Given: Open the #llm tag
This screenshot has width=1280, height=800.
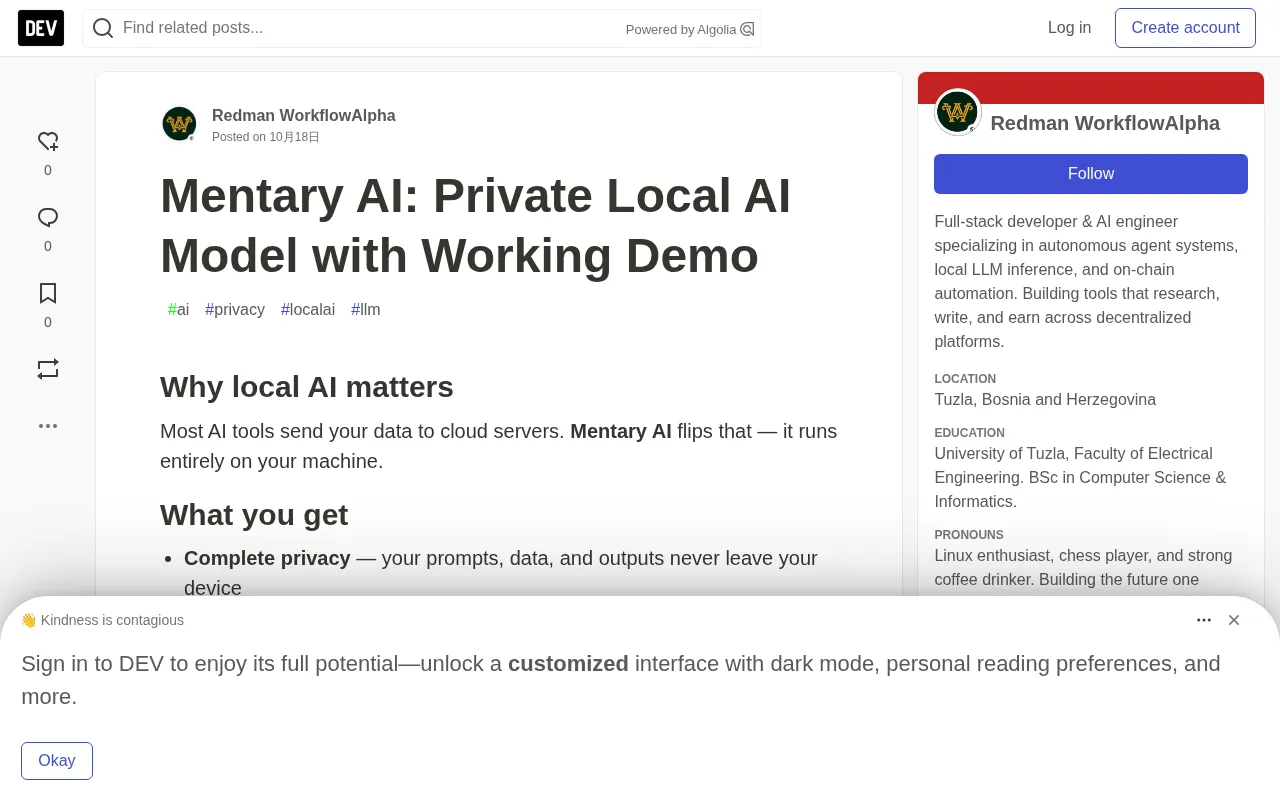Looking at the screenshot, I should point(366,310).
